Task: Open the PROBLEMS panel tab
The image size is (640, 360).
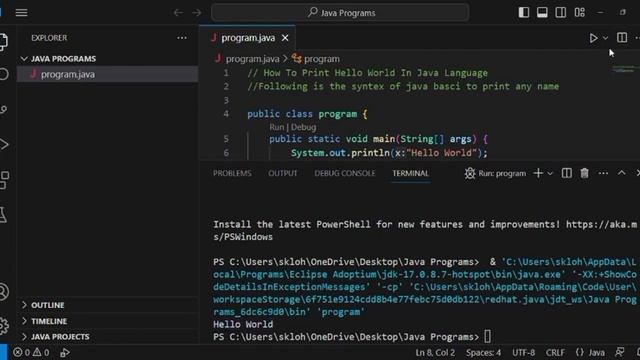Action: pos(232,173)
